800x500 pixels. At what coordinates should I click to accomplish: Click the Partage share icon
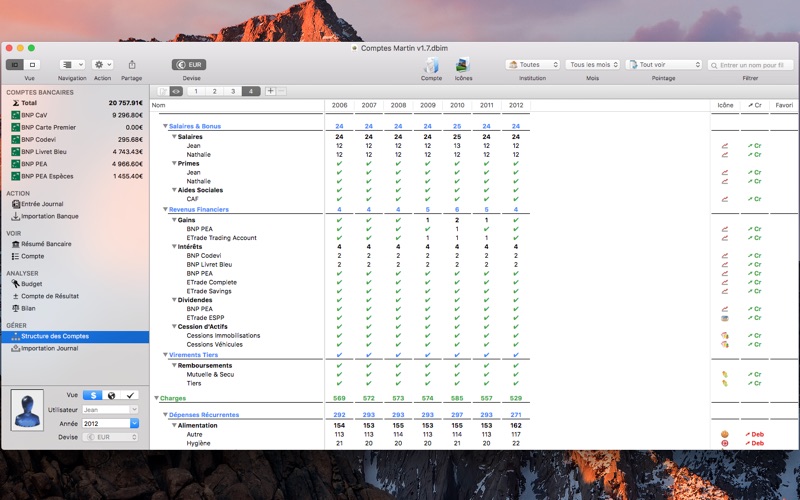tap(132, 65)
